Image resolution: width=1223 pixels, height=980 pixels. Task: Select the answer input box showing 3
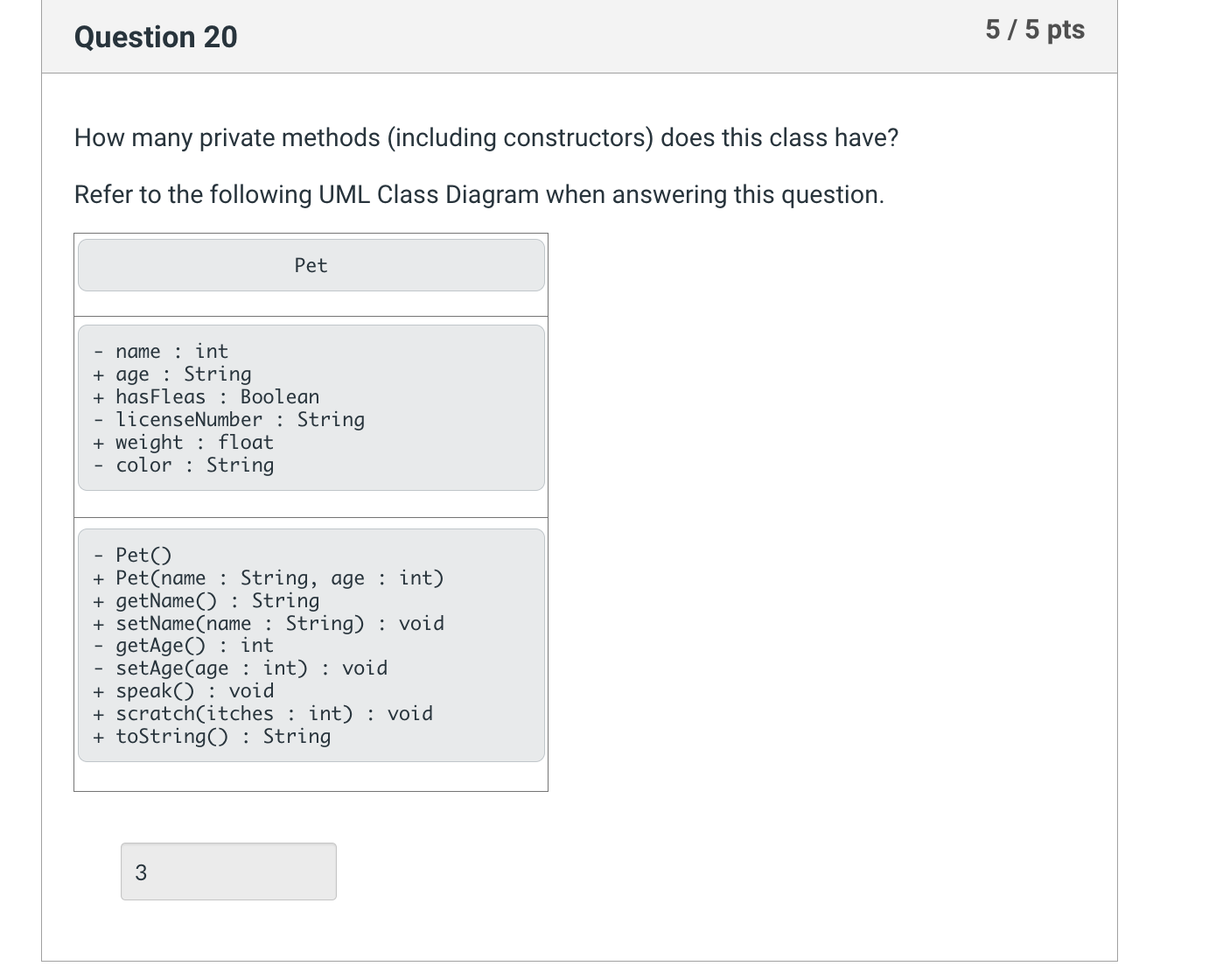pos(227,871)
